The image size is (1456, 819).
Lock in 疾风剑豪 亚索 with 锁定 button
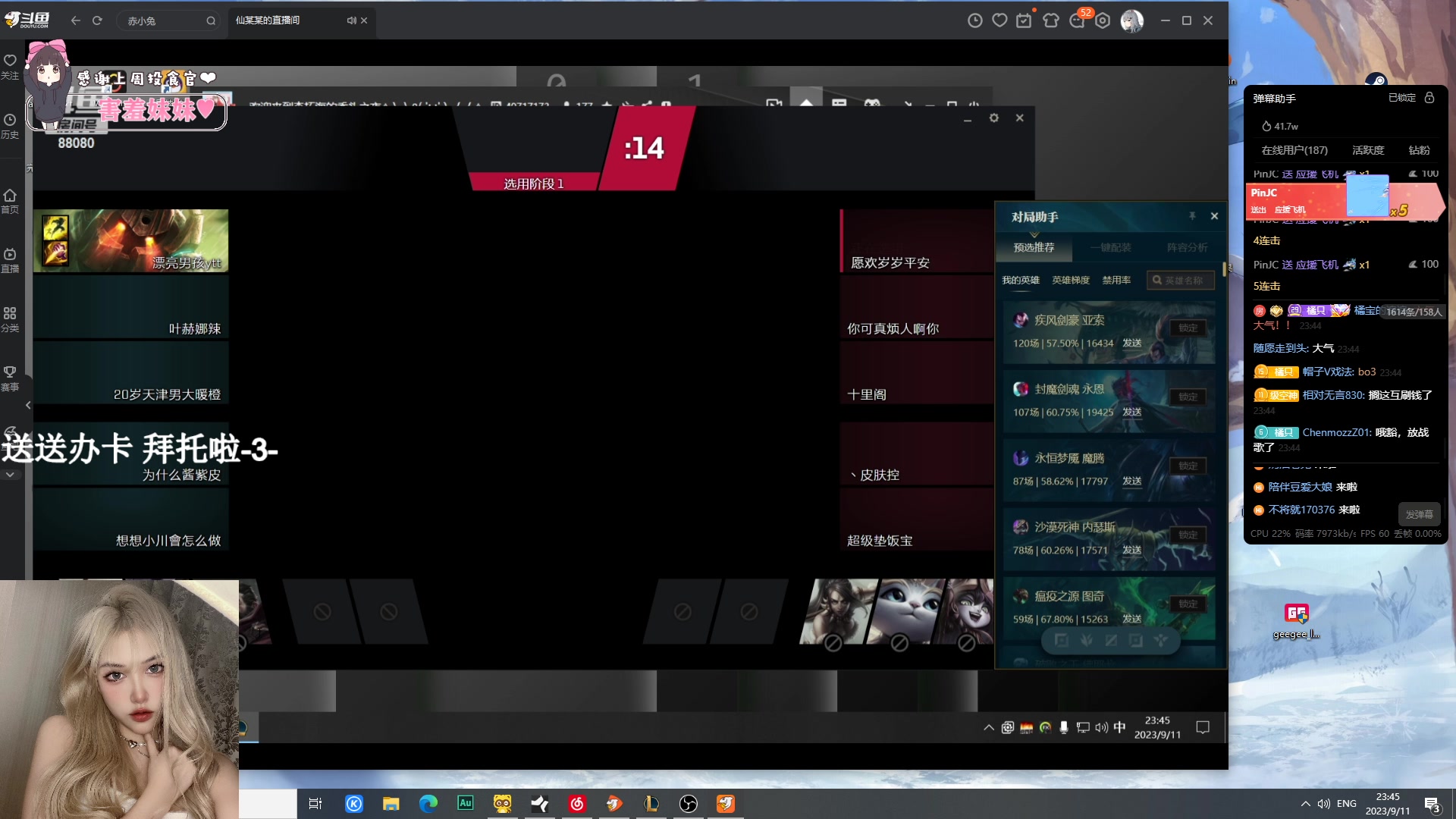1188,328
